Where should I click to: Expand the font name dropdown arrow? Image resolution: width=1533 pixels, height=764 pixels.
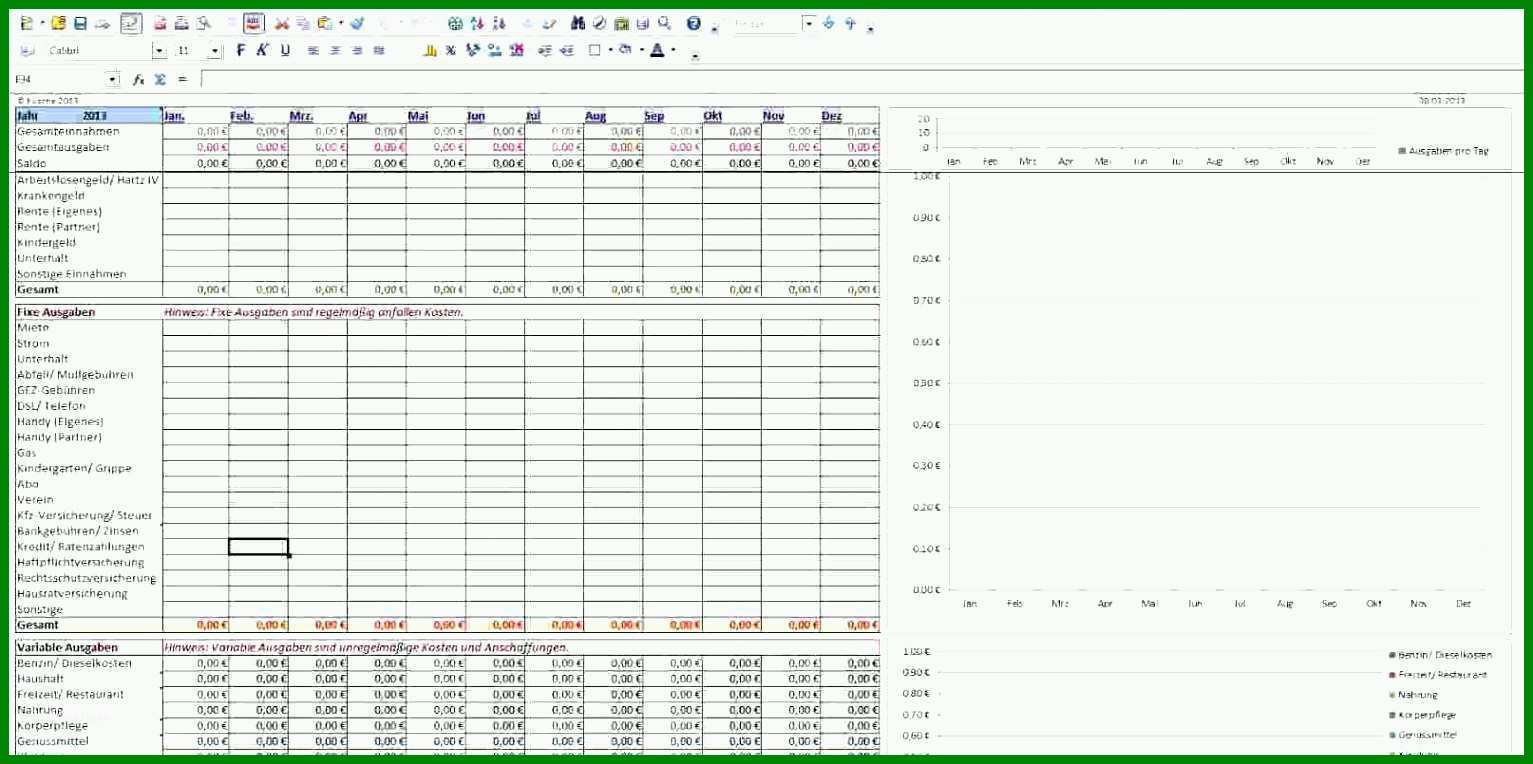point(159,50)
